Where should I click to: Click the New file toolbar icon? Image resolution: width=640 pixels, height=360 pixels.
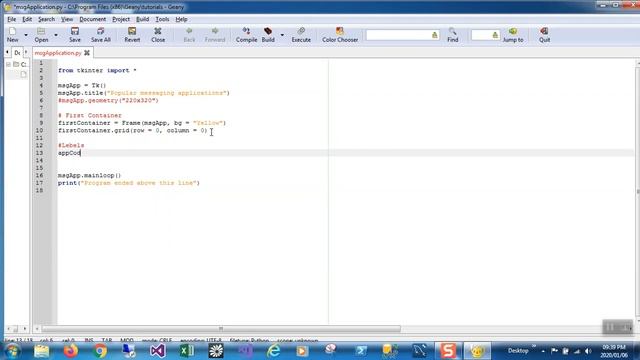coord(13,35)
